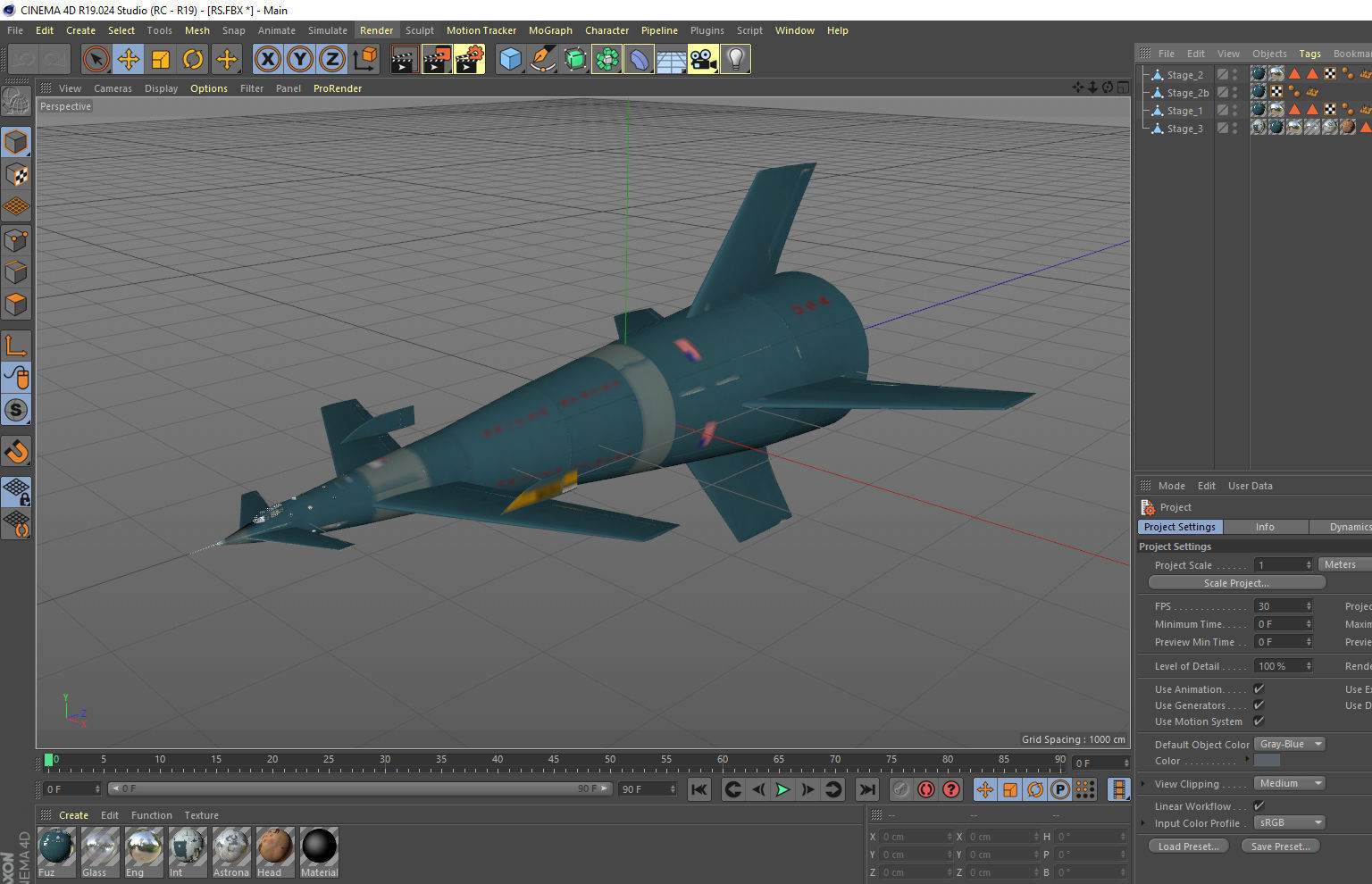Image resolution: width=1372 pixels, height=884 pixels.
Task: Switch to Info tab
Action: pos(1265,527)
